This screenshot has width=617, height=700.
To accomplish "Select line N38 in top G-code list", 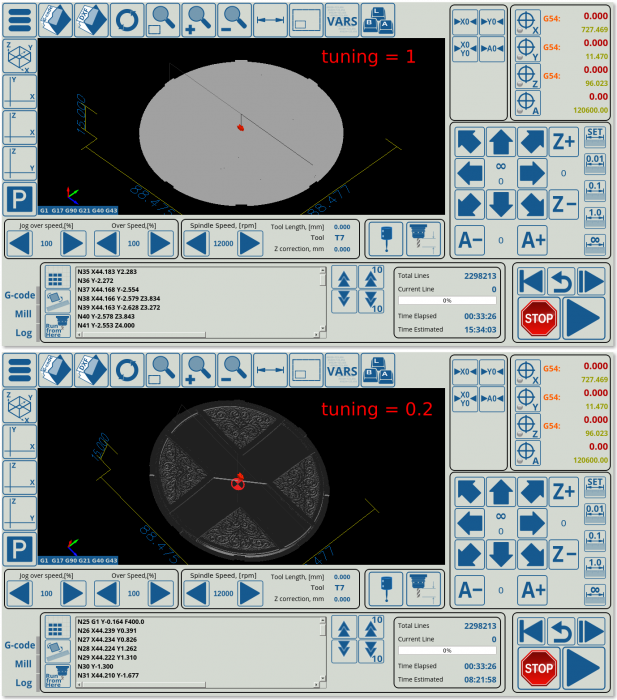I will (119, 298).
